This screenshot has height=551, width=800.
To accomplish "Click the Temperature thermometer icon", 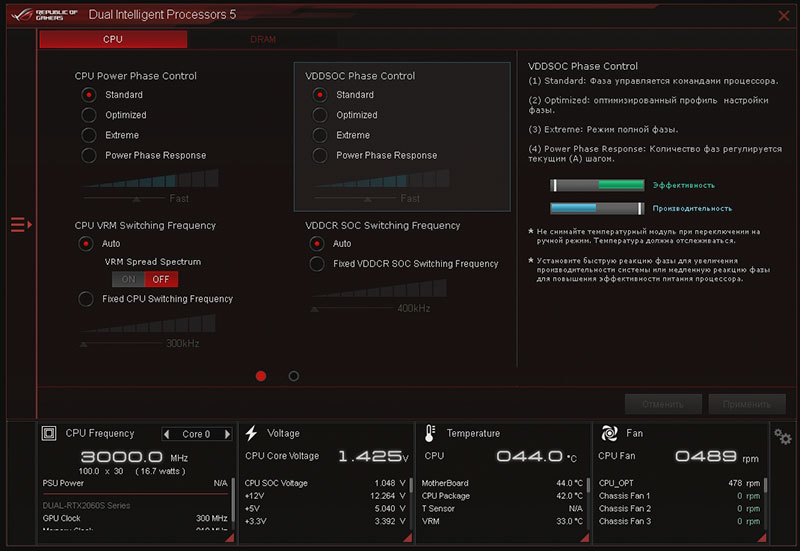I will [x=430, y=433].
